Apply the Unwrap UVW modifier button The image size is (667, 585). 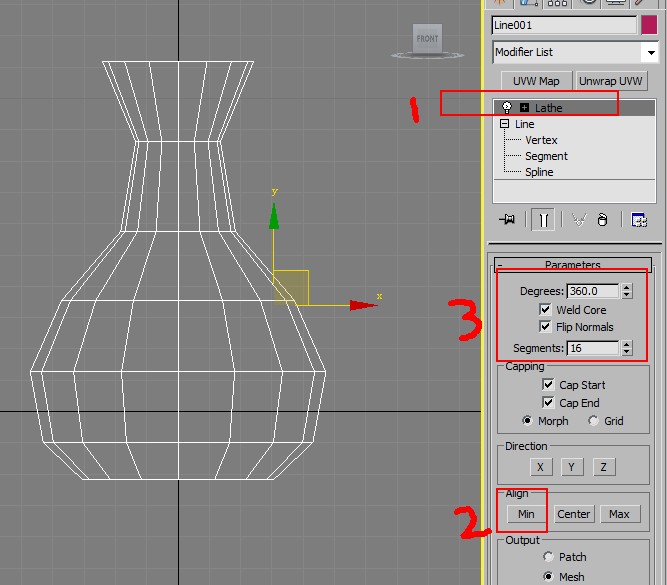tap(610, 81)
